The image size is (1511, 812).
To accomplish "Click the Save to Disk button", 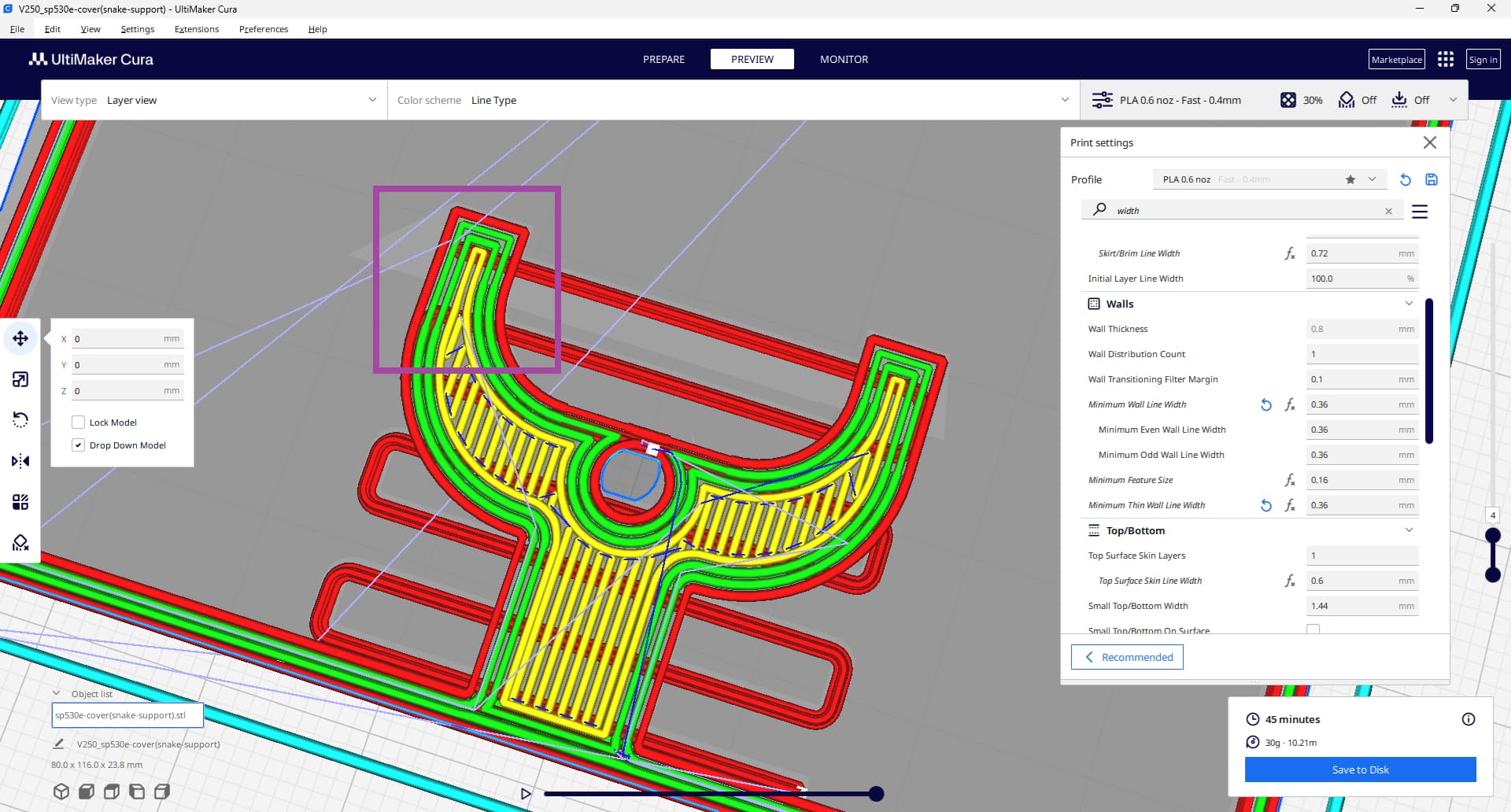I will (x=1360, y=770).
